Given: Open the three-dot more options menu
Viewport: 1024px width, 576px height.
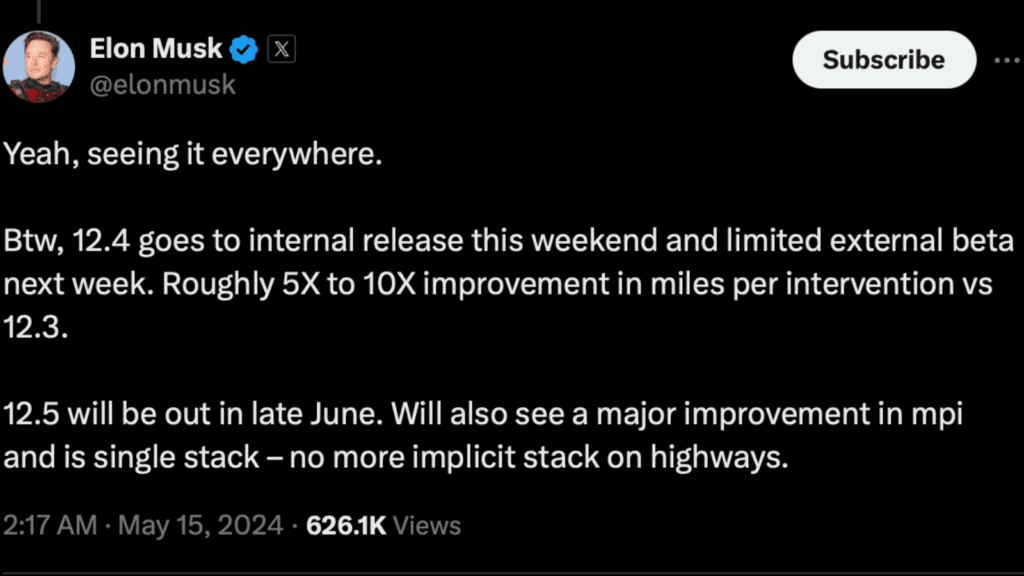Looking at the screenshot, I should [1006, 59].
